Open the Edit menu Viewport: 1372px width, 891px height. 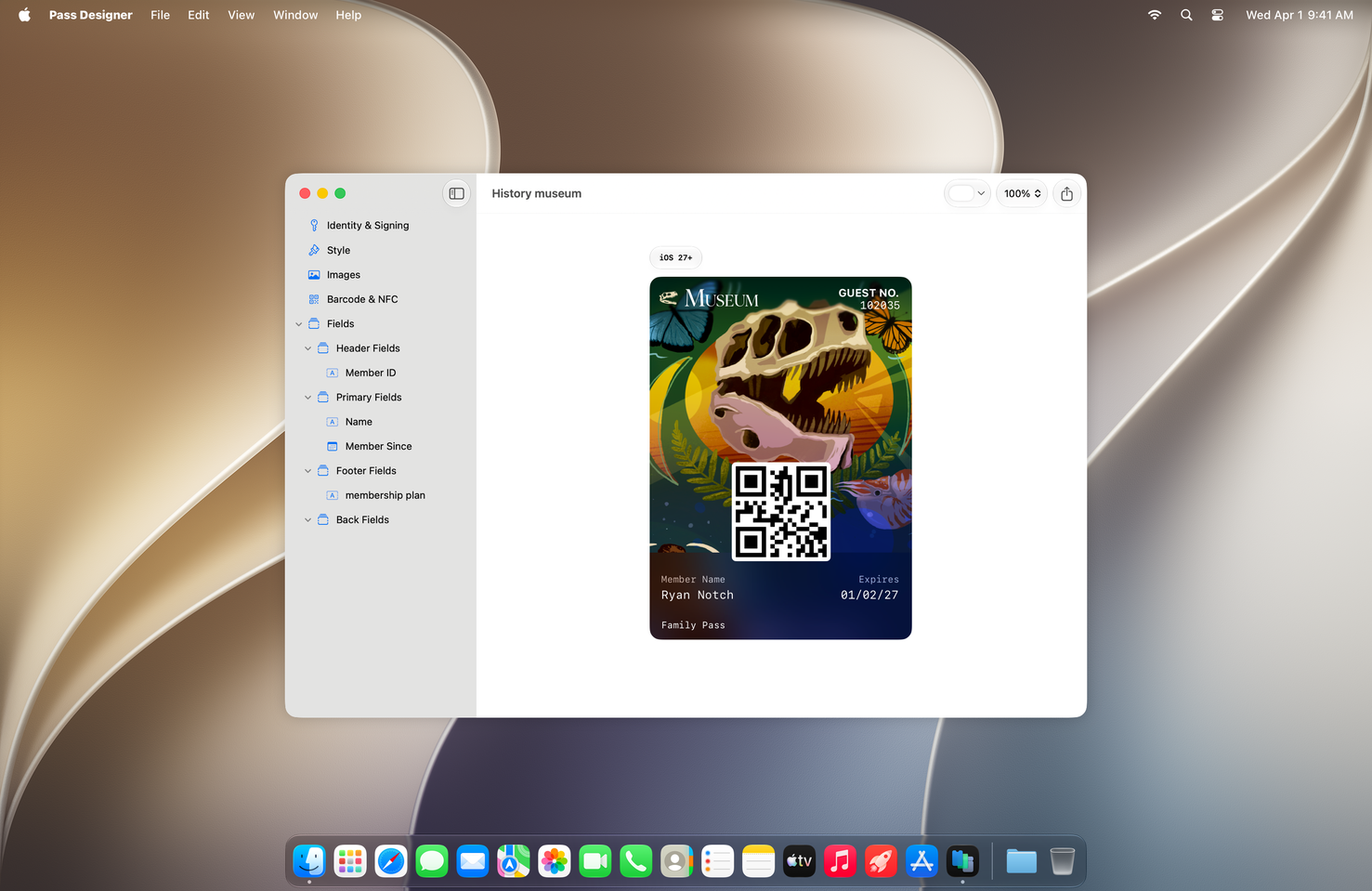point(199,15)
